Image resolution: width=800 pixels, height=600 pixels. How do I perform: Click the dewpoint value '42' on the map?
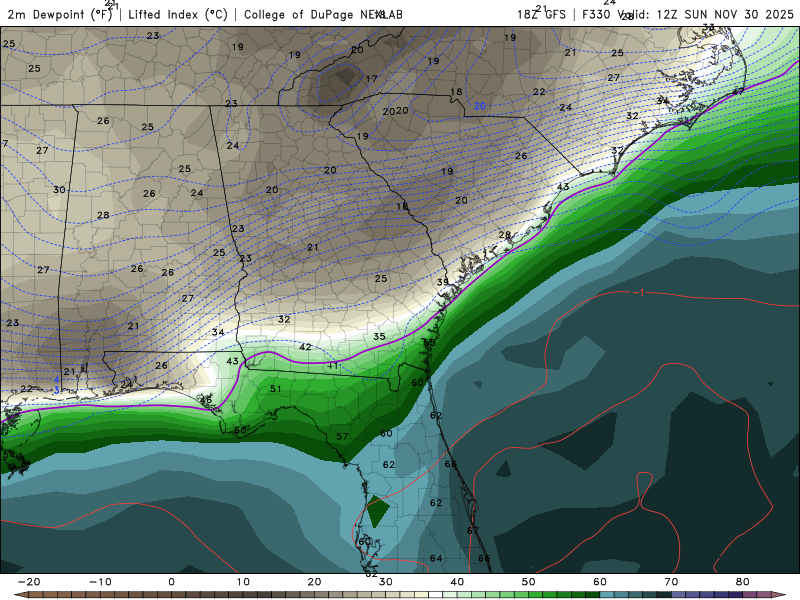305,347
